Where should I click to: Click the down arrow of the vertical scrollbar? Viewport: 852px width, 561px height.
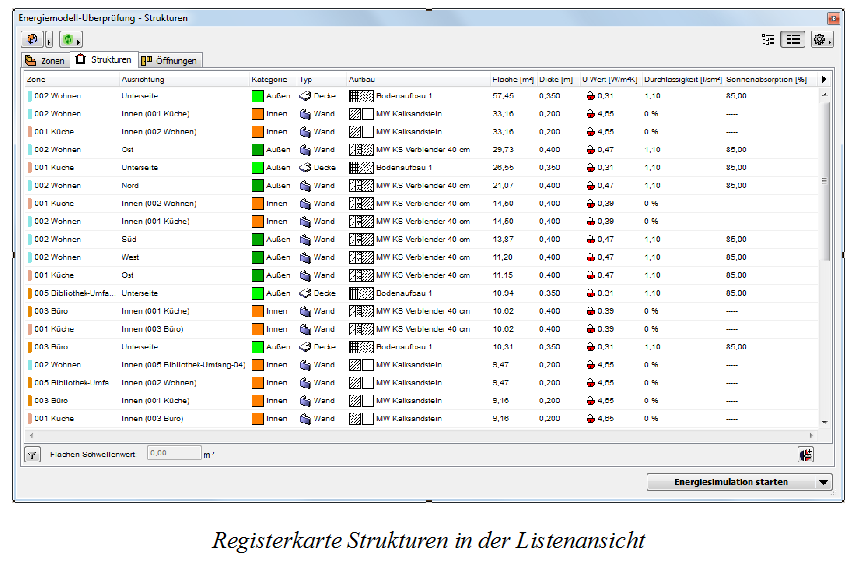click(x=824, y=422)
